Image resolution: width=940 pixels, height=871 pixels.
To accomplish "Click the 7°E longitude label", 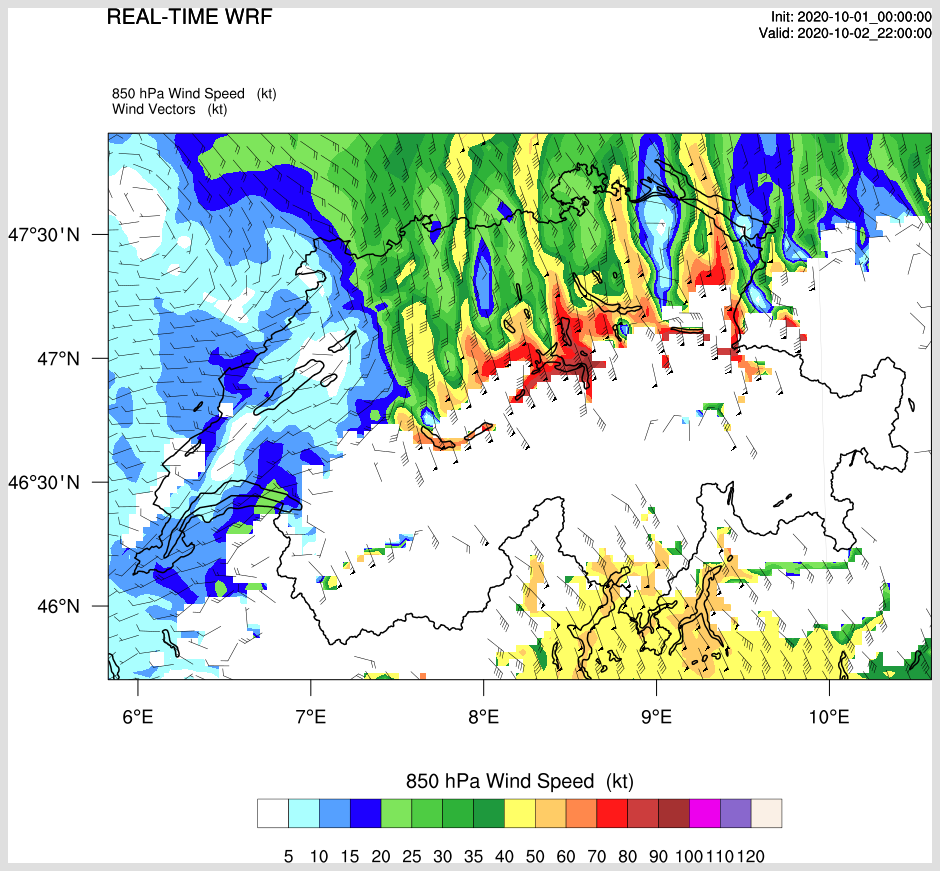I will tap(311, 716).
